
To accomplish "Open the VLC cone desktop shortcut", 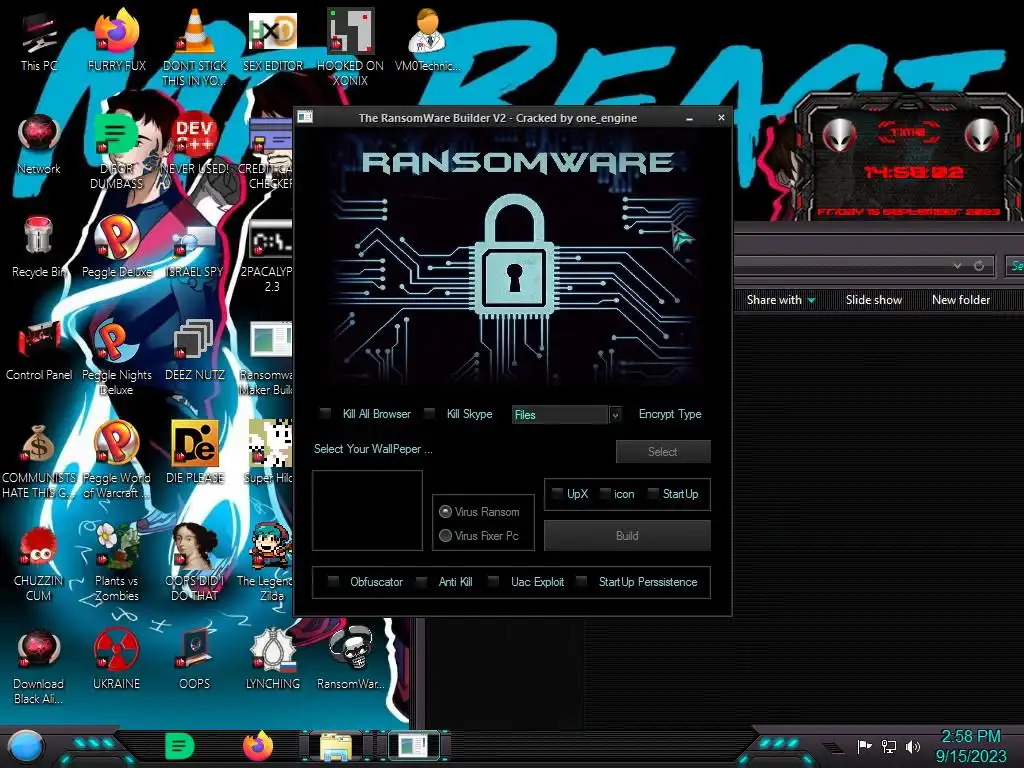I will 195,47.
